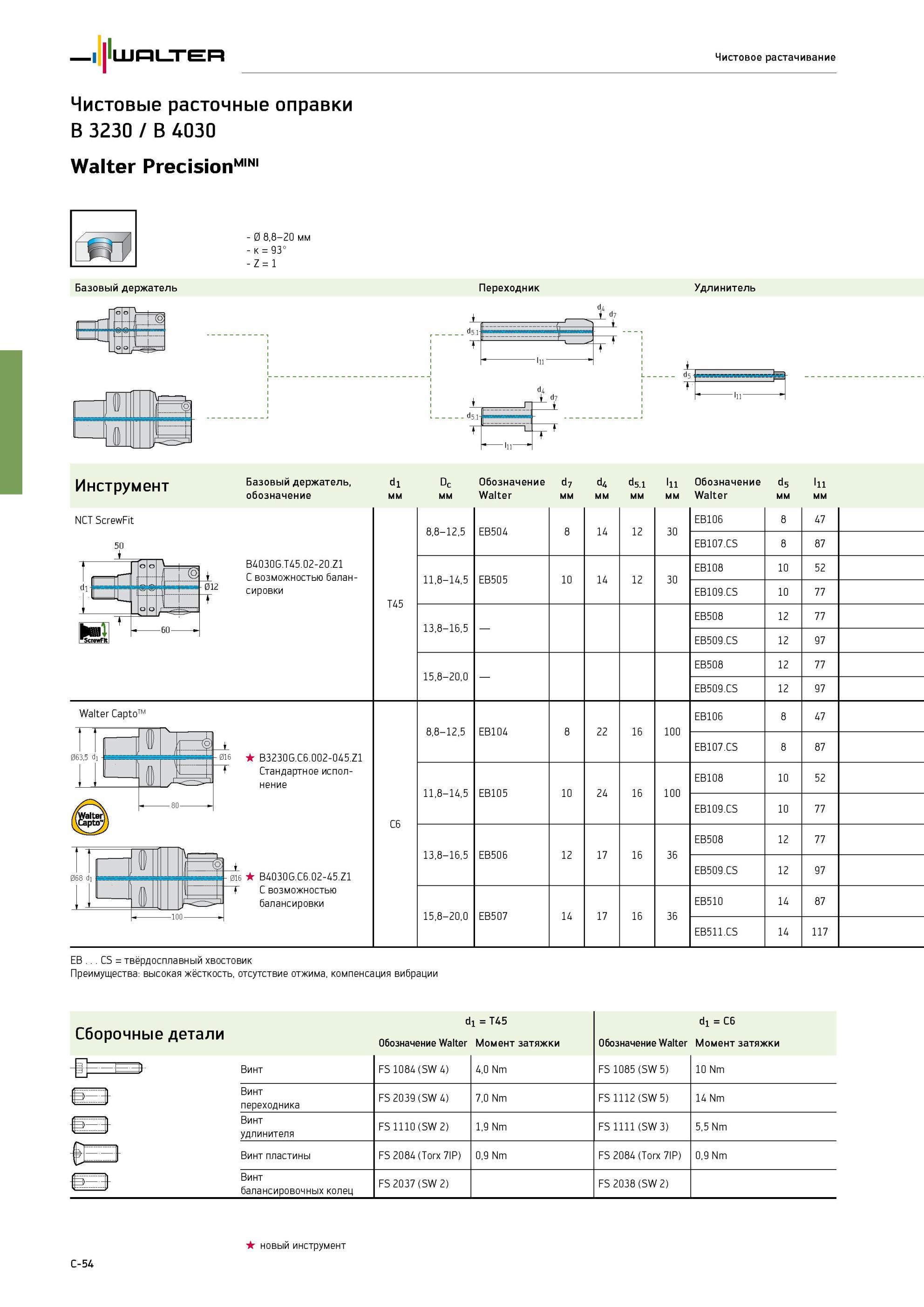Click the Walter Precision MINI heading
Screen dimensions: 924x1307
click(164, 166)
